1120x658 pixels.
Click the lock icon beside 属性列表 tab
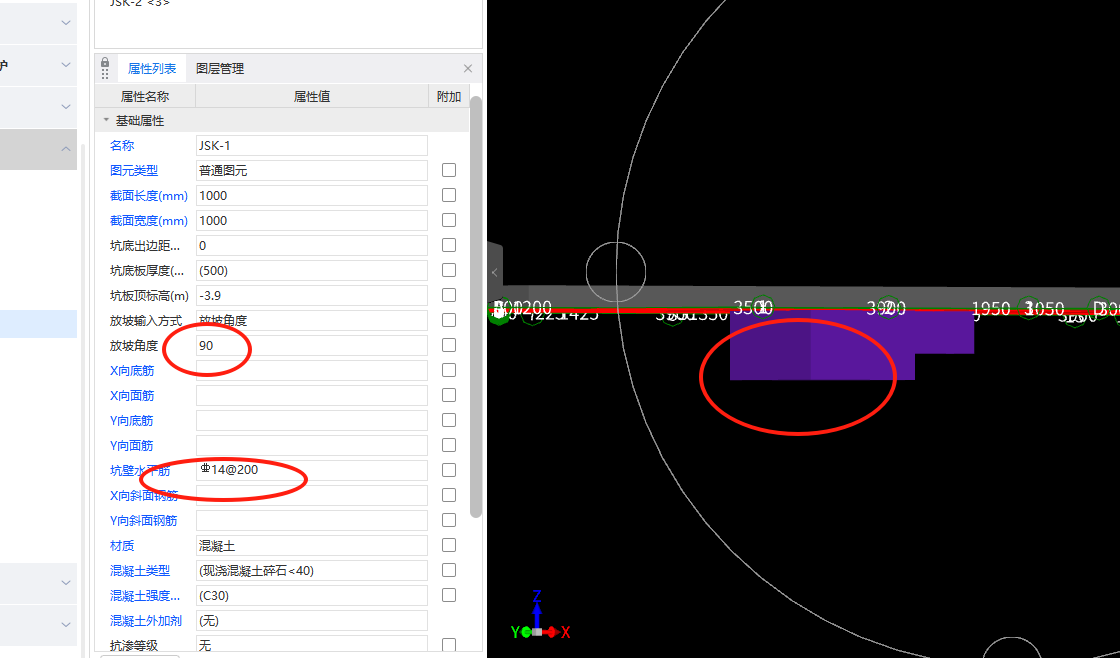(x=105, y=62)
